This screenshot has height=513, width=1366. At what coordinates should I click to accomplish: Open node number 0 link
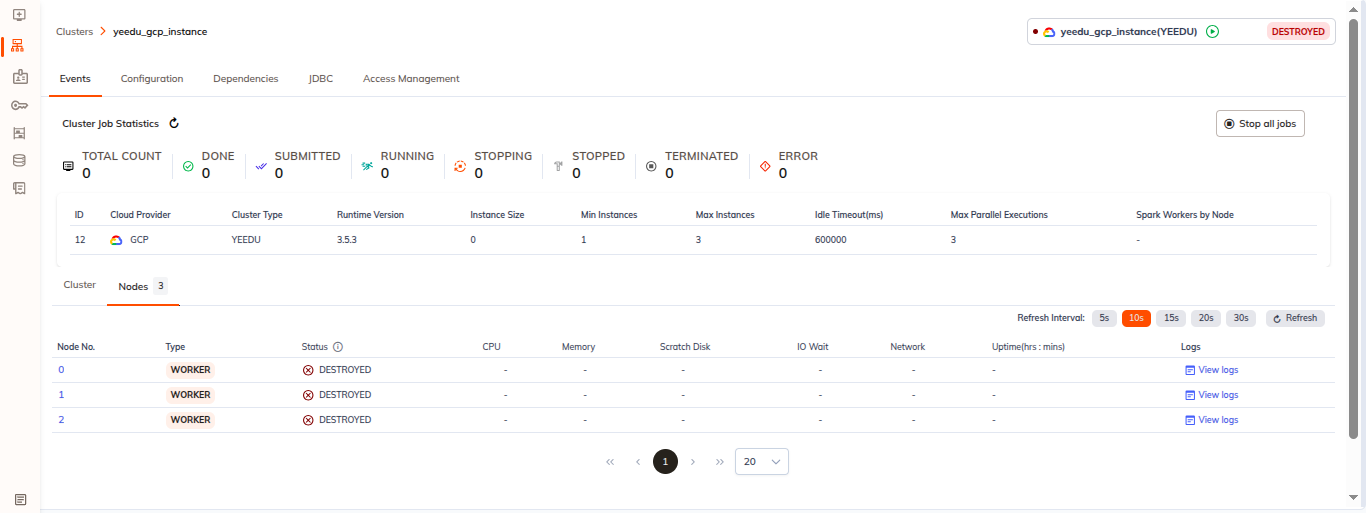coord(61,370)
